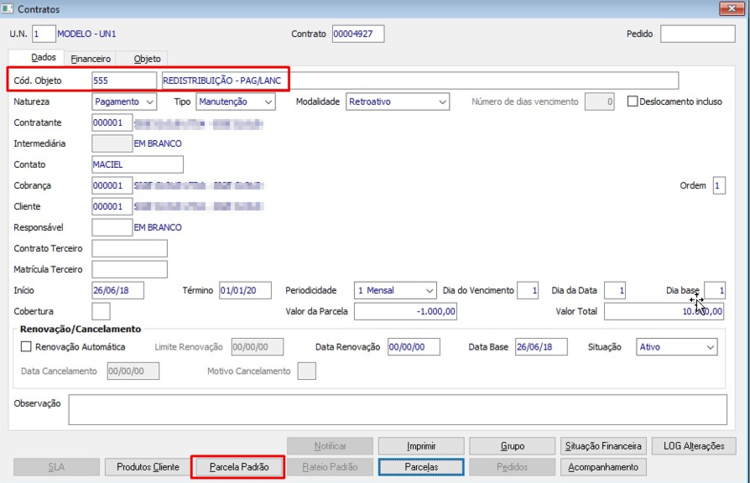Click the LOG Alterações button

(x=694, y=446)
